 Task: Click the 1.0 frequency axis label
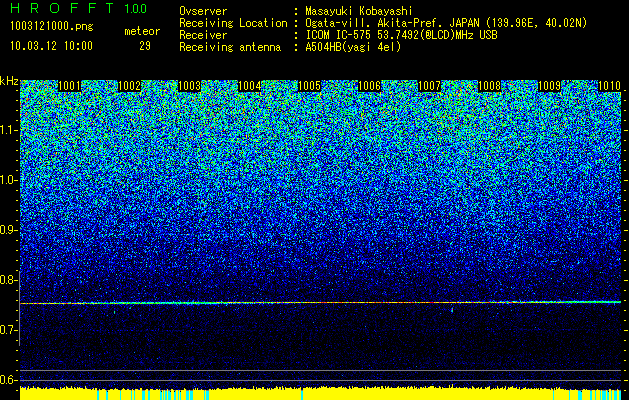tap(8, 180)
